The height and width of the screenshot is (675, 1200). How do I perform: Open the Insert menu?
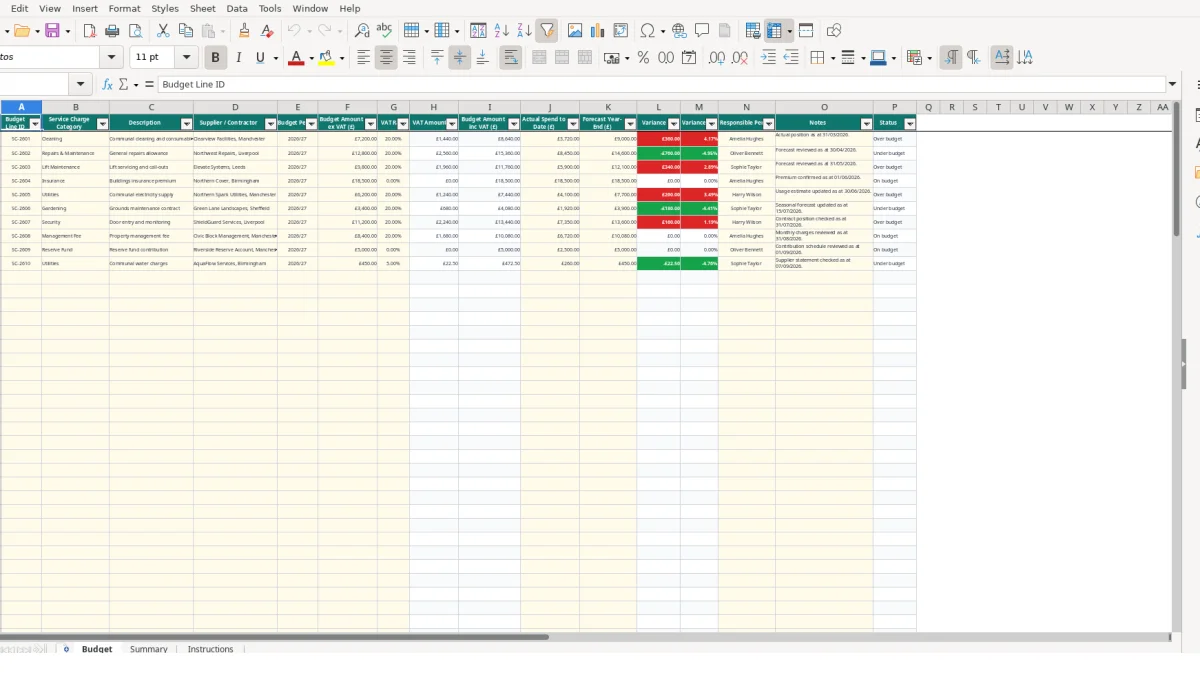click(85, 8)
